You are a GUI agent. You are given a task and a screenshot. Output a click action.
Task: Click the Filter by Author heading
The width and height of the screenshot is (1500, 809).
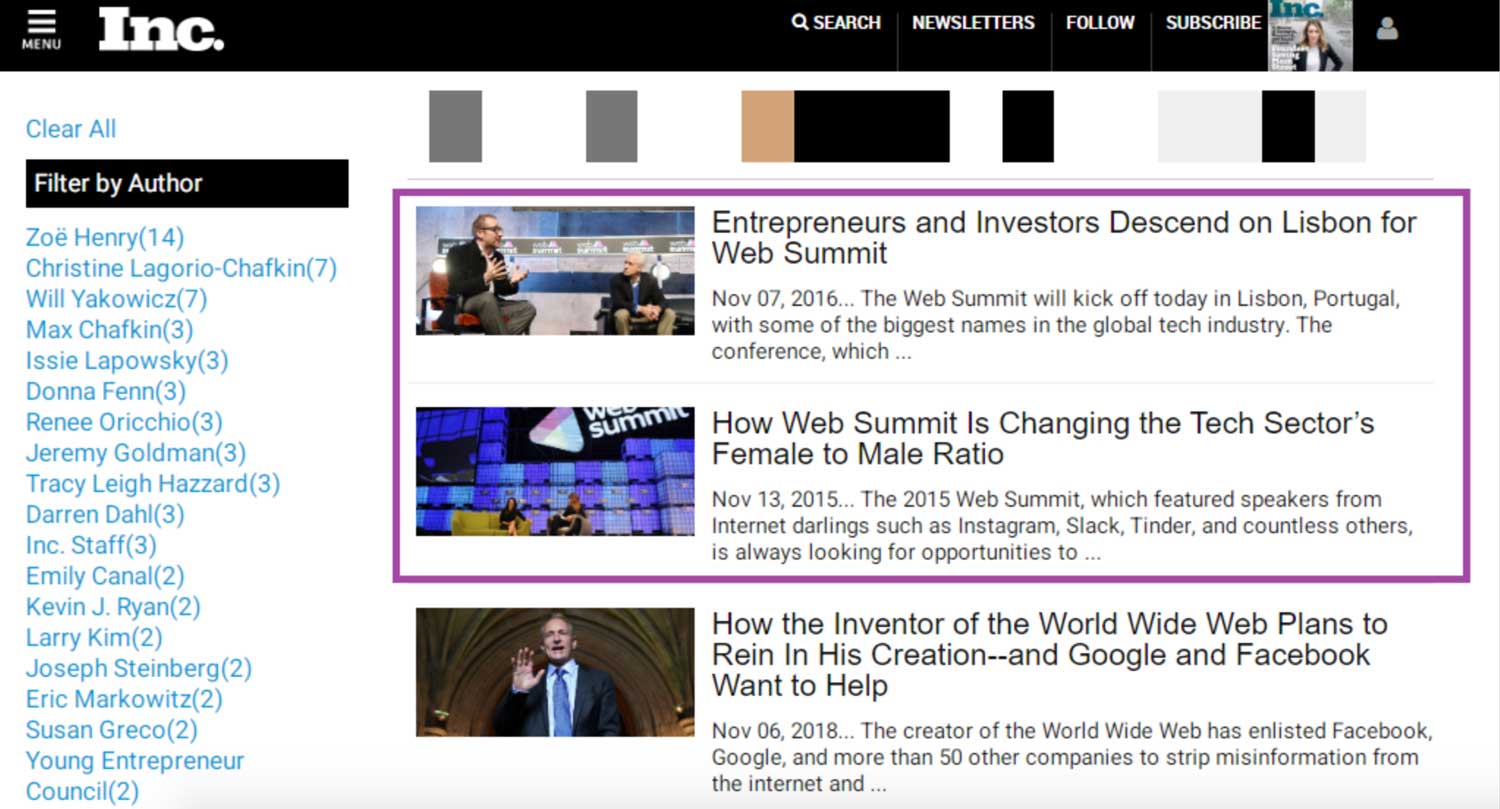click(187, 184)
